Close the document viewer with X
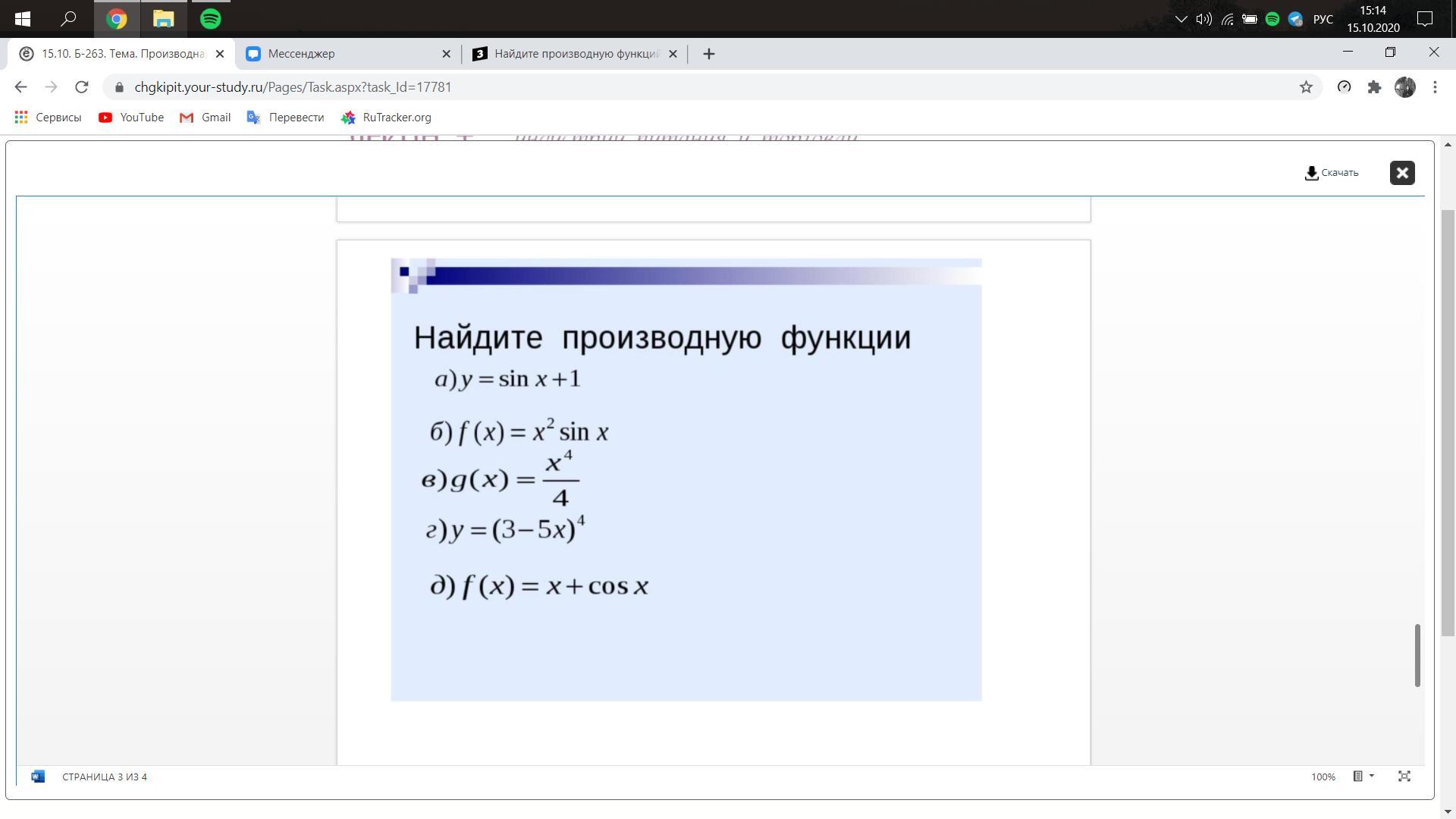 1402,173
